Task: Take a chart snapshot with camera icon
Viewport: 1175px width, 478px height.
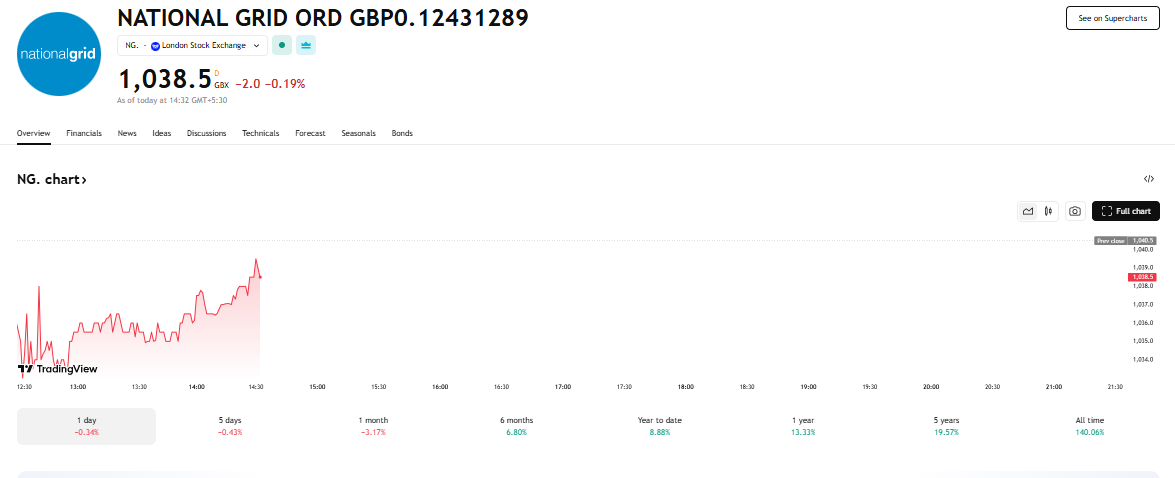Action: [1075, 211]
